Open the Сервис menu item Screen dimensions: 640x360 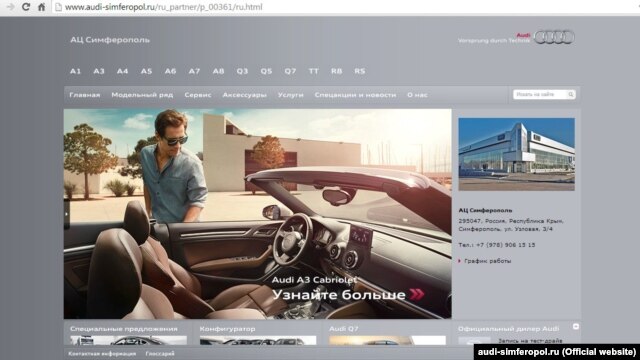(x=198, y=95)
